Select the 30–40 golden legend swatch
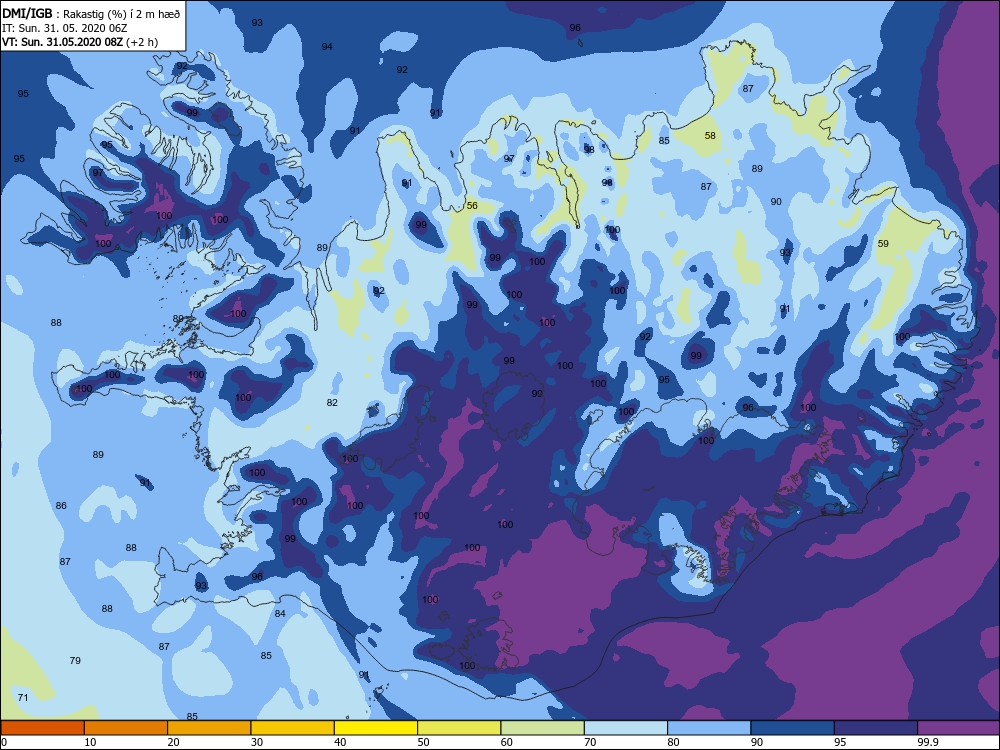Image resolution: width=1000 pixels, height=750 pixels. [x=293, y=728]
